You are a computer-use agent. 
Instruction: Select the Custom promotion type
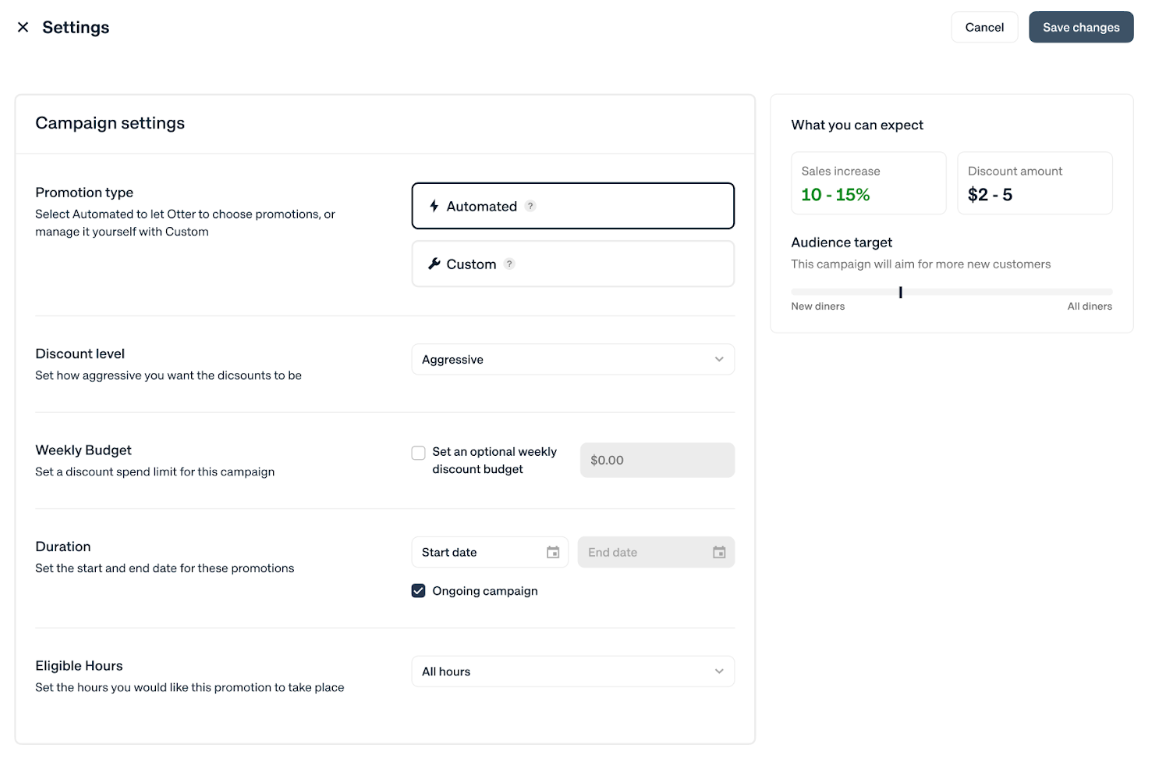[x=573, y=264]
